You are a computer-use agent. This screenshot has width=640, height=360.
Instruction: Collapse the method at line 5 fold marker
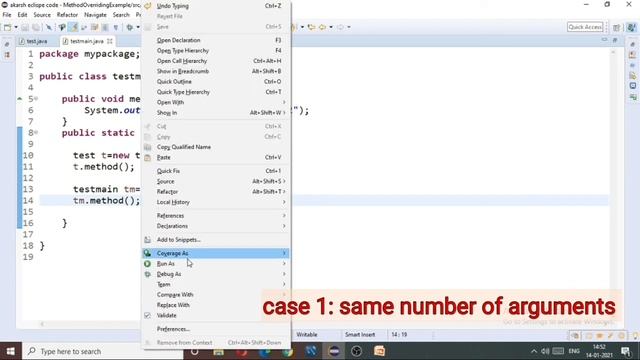pos(36,98)
